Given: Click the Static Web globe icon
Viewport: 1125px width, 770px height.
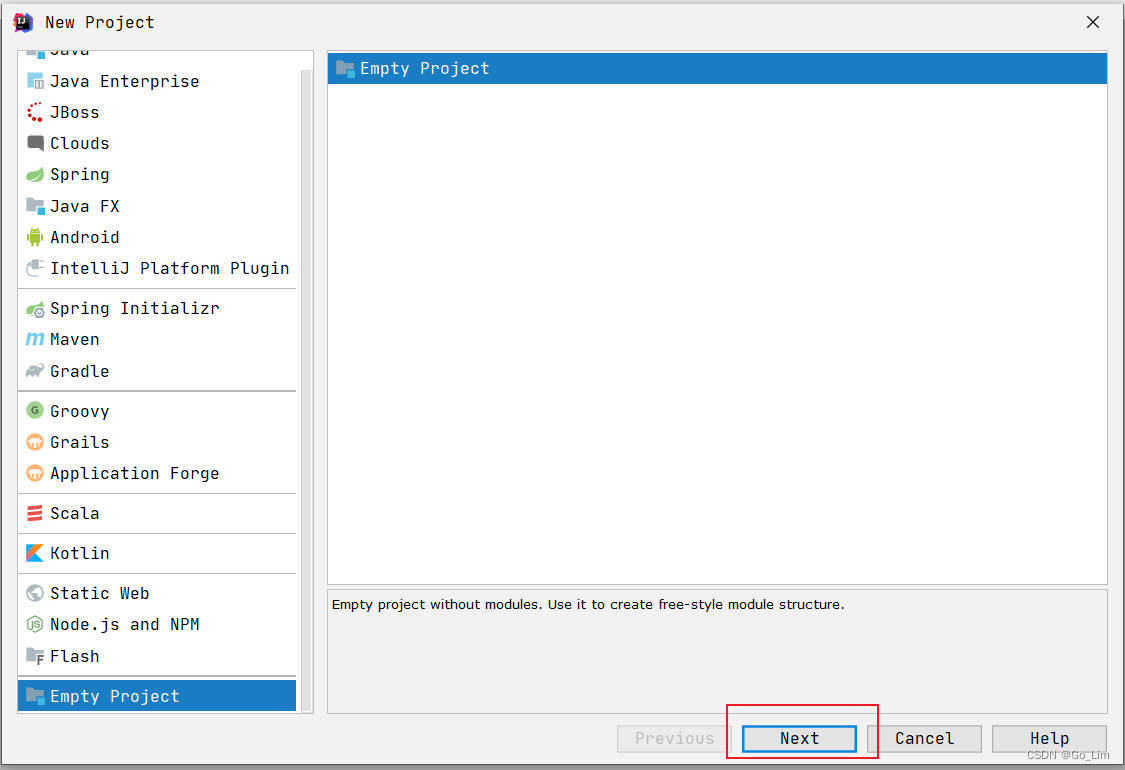Looking at the screenshot, I should [x=34, y=593].
